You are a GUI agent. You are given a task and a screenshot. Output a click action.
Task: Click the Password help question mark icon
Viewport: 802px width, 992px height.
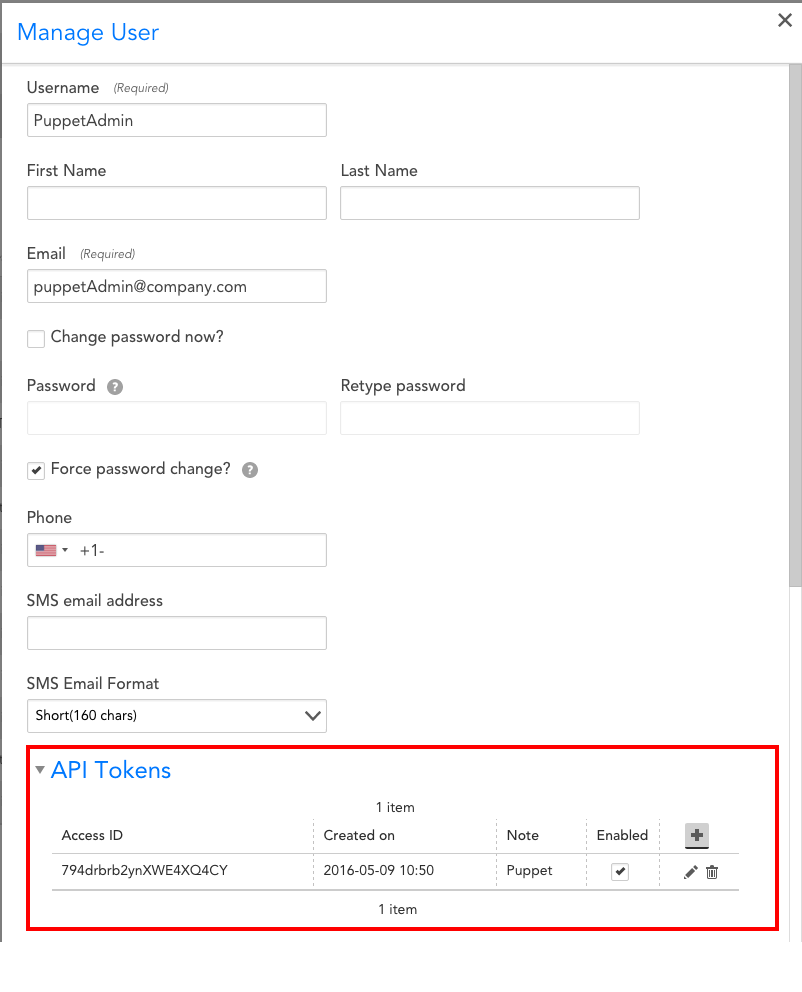[x=115, y=387]
